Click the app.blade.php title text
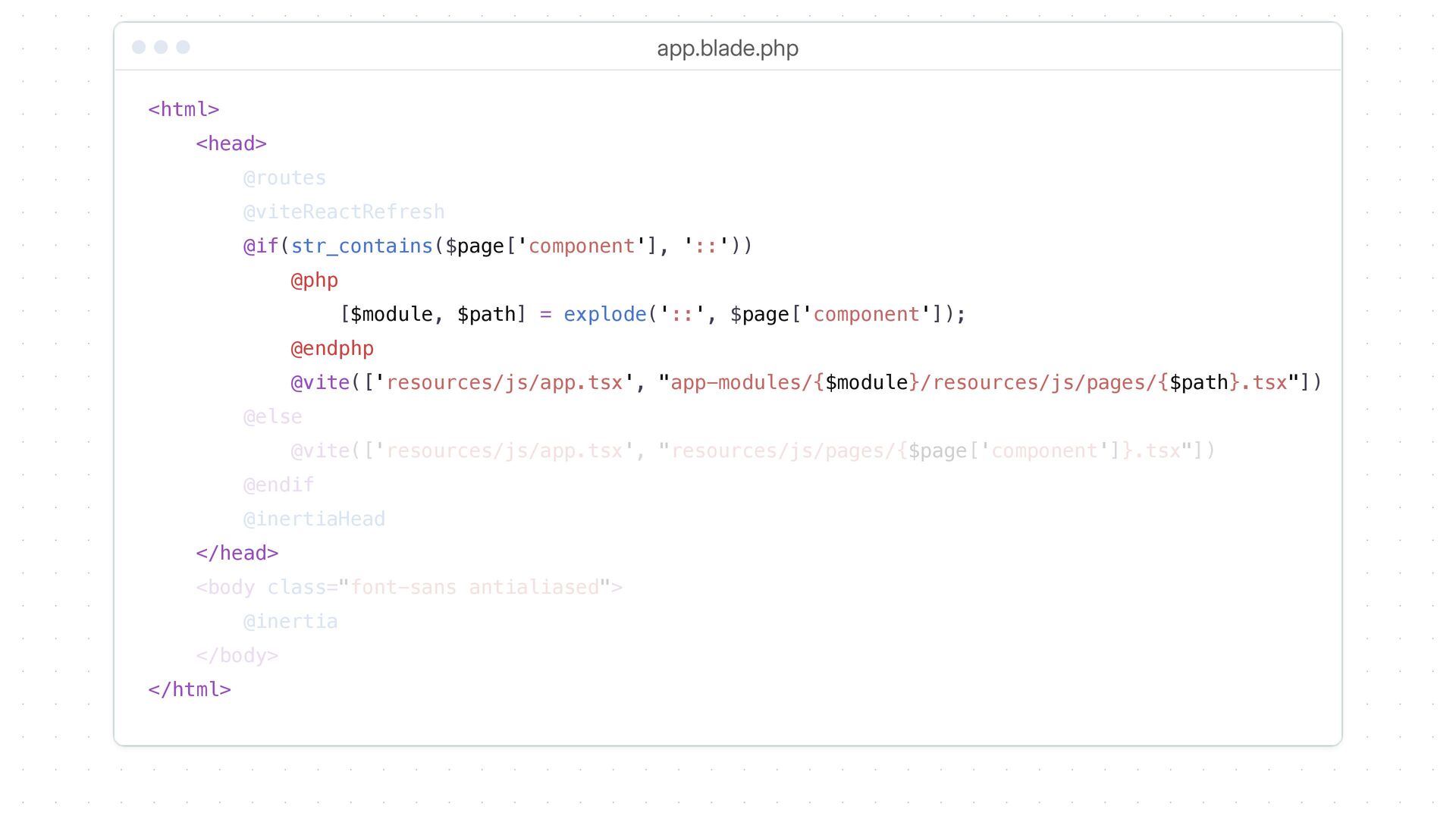The height and width of the screenshot is (819, 1456). tap(727, 49)
